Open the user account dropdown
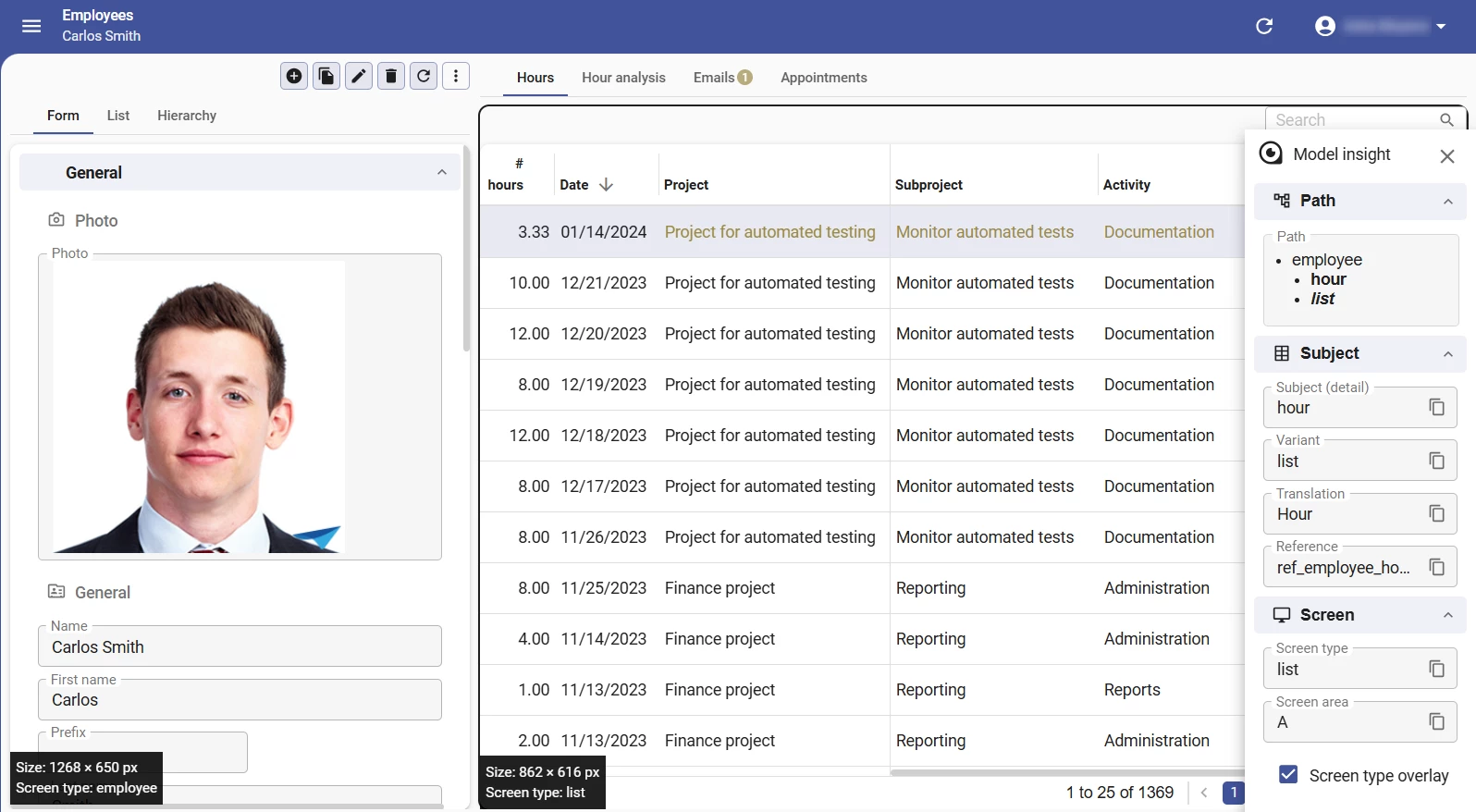Image resolution: width=1476 pixels, height=812 pixels. 1380,26
